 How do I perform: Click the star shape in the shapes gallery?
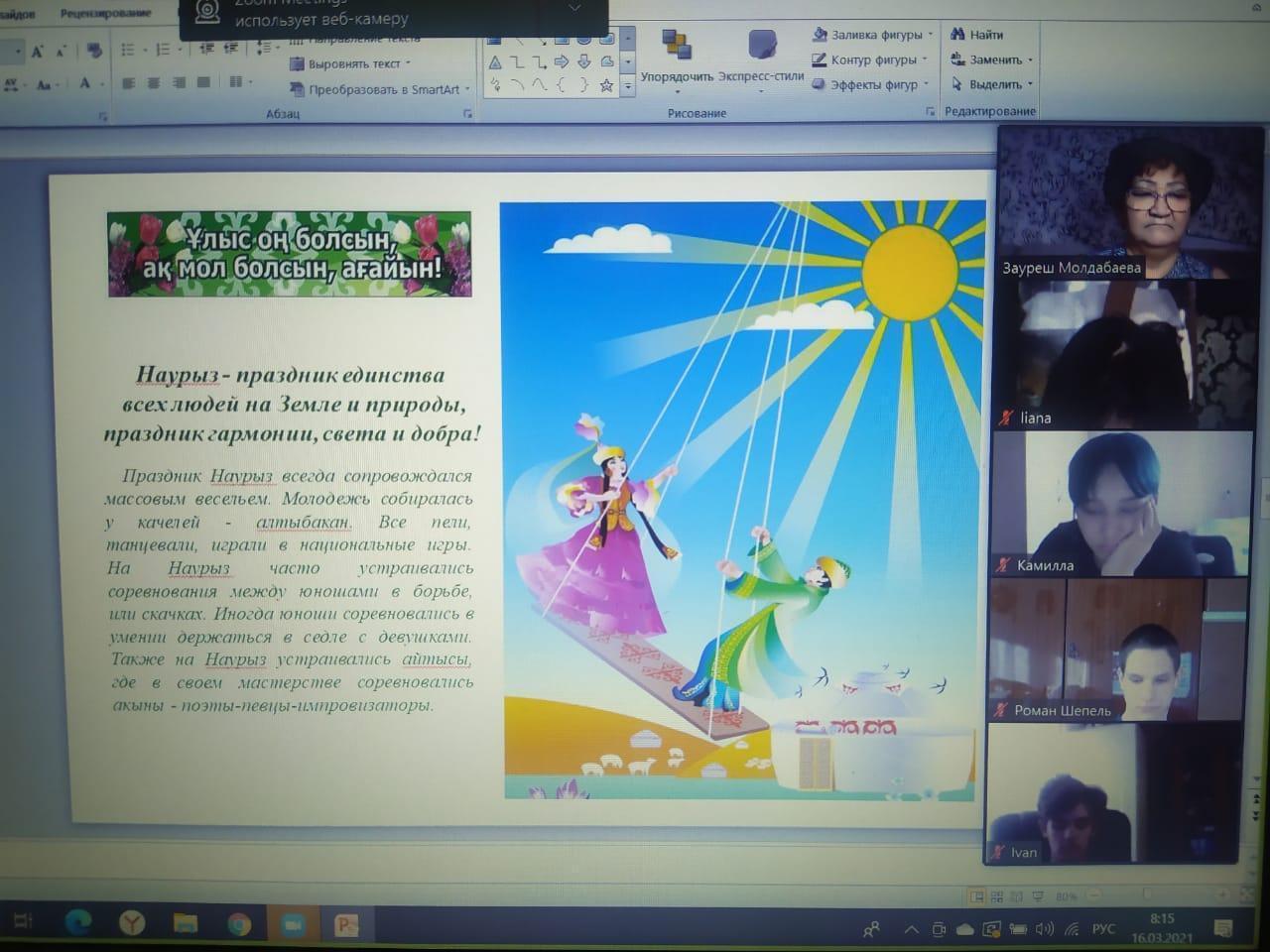point(606,86)
